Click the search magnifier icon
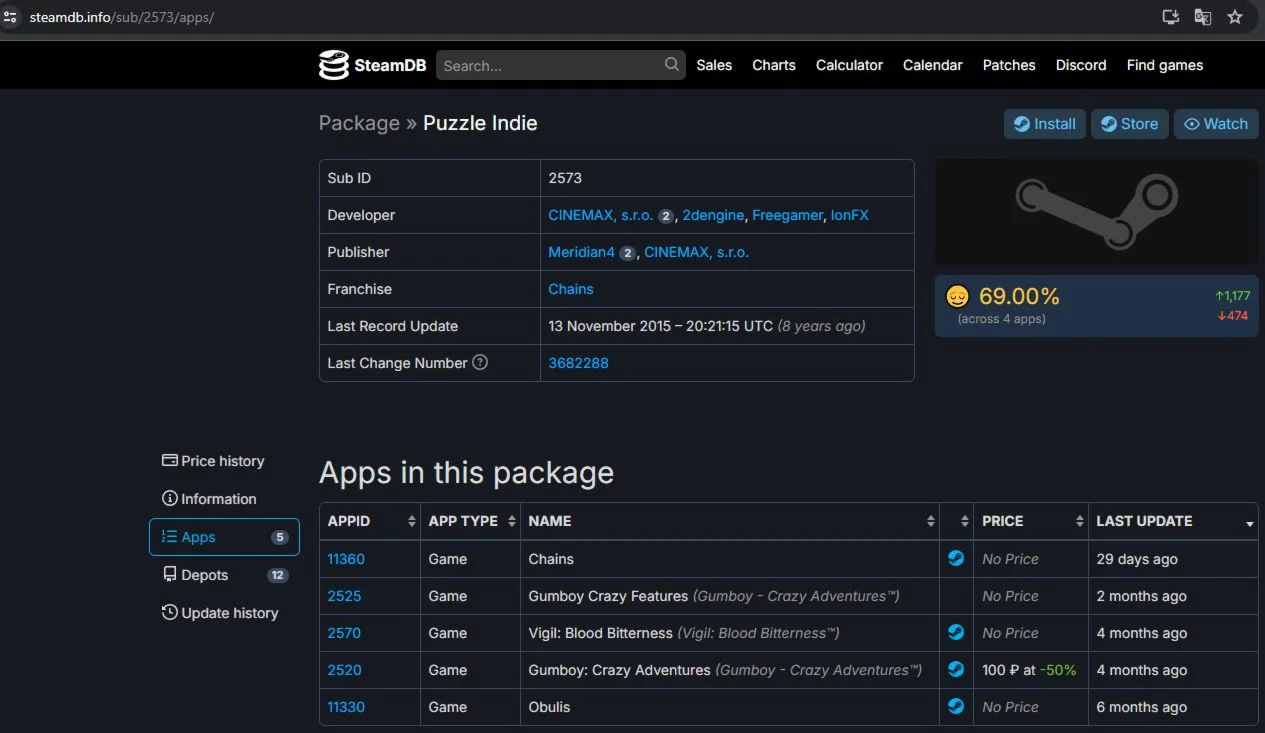Screen dimensions: 1265x733 (x=672, y=65)
